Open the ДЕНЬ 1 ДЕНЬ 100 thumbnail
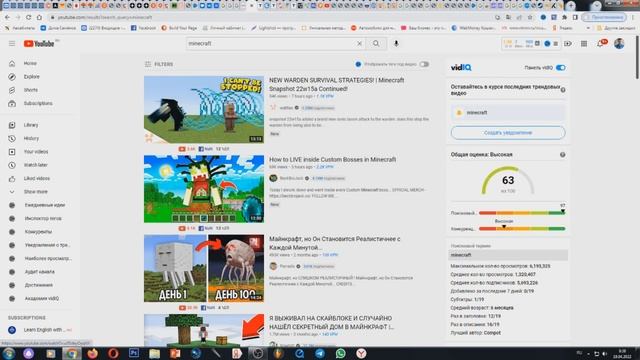 coord(204,268)
